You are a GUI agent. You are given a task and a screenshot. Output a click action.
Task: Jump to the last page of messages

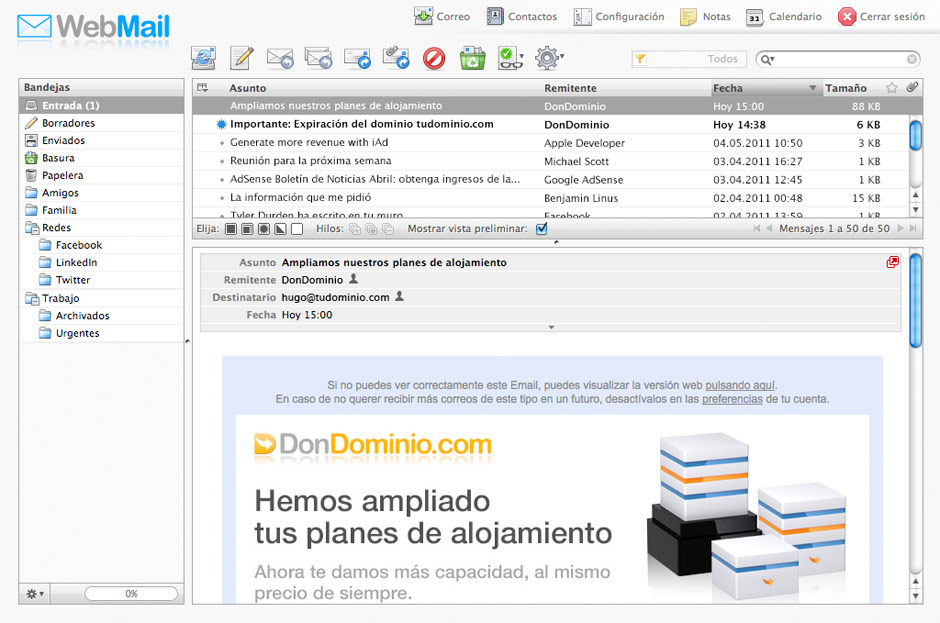click(913, 228)
